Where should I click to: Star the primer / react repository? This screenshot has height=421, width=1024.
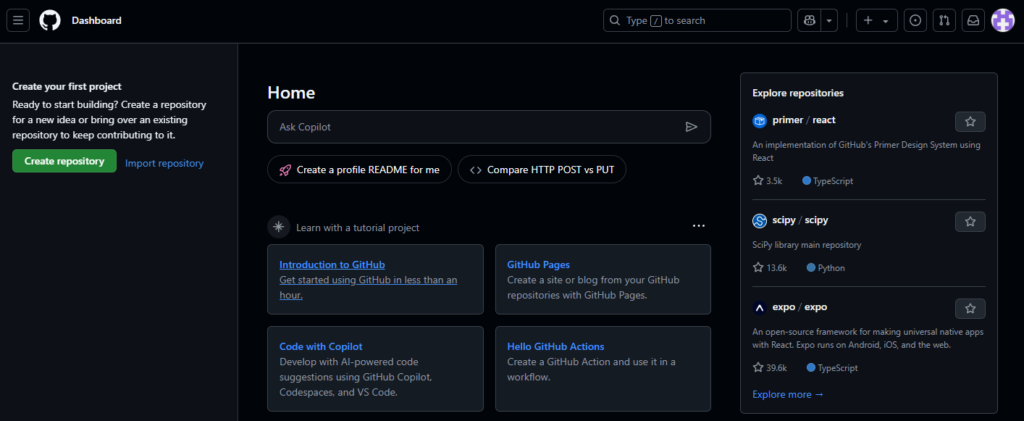(970, 121)
